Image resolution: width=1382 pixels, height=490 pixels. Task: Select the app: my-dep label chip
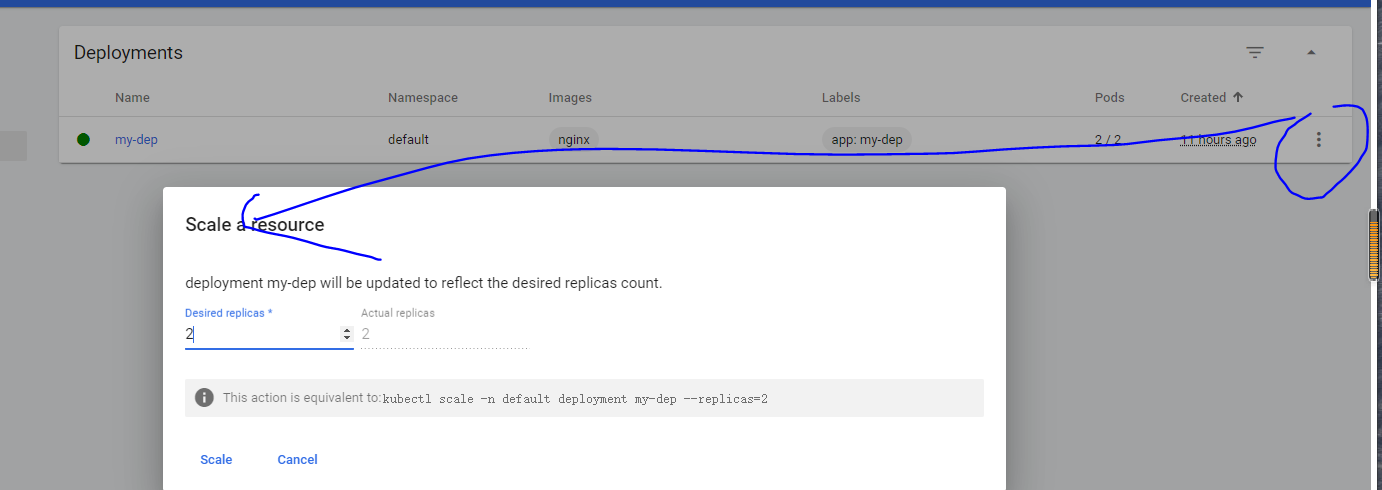[867, 140]
